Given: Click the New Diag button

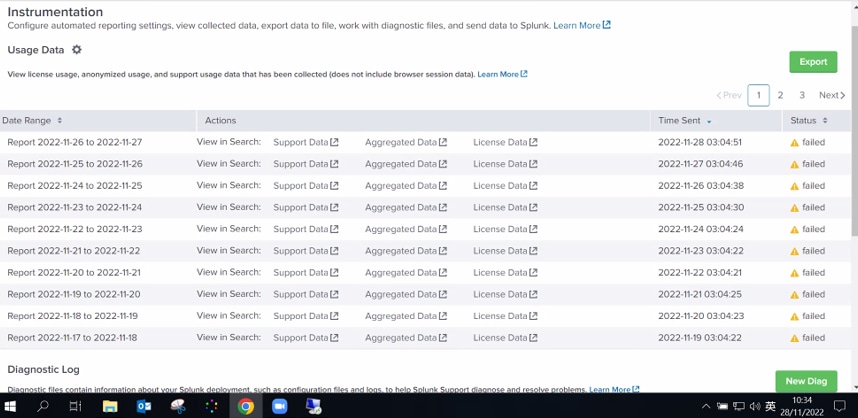Looking at the screenshot, I should pos(806,381).
